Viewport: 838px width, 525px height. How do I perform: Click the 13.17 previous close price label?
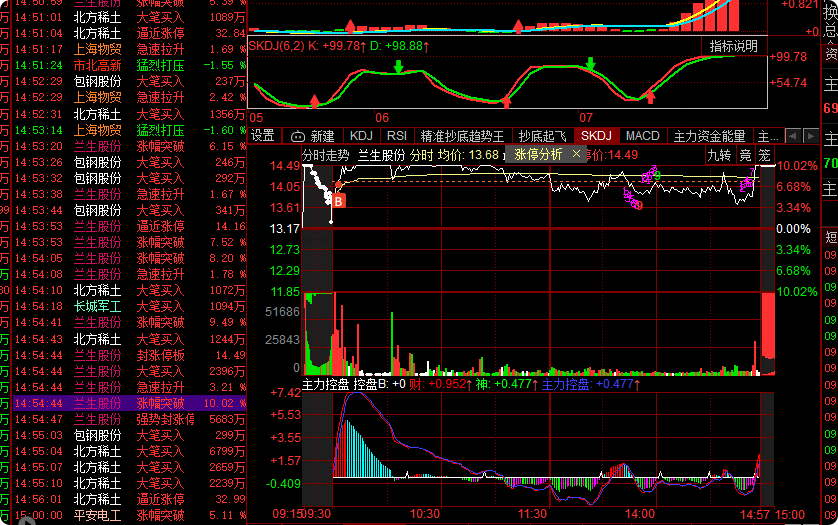[284, 229]
